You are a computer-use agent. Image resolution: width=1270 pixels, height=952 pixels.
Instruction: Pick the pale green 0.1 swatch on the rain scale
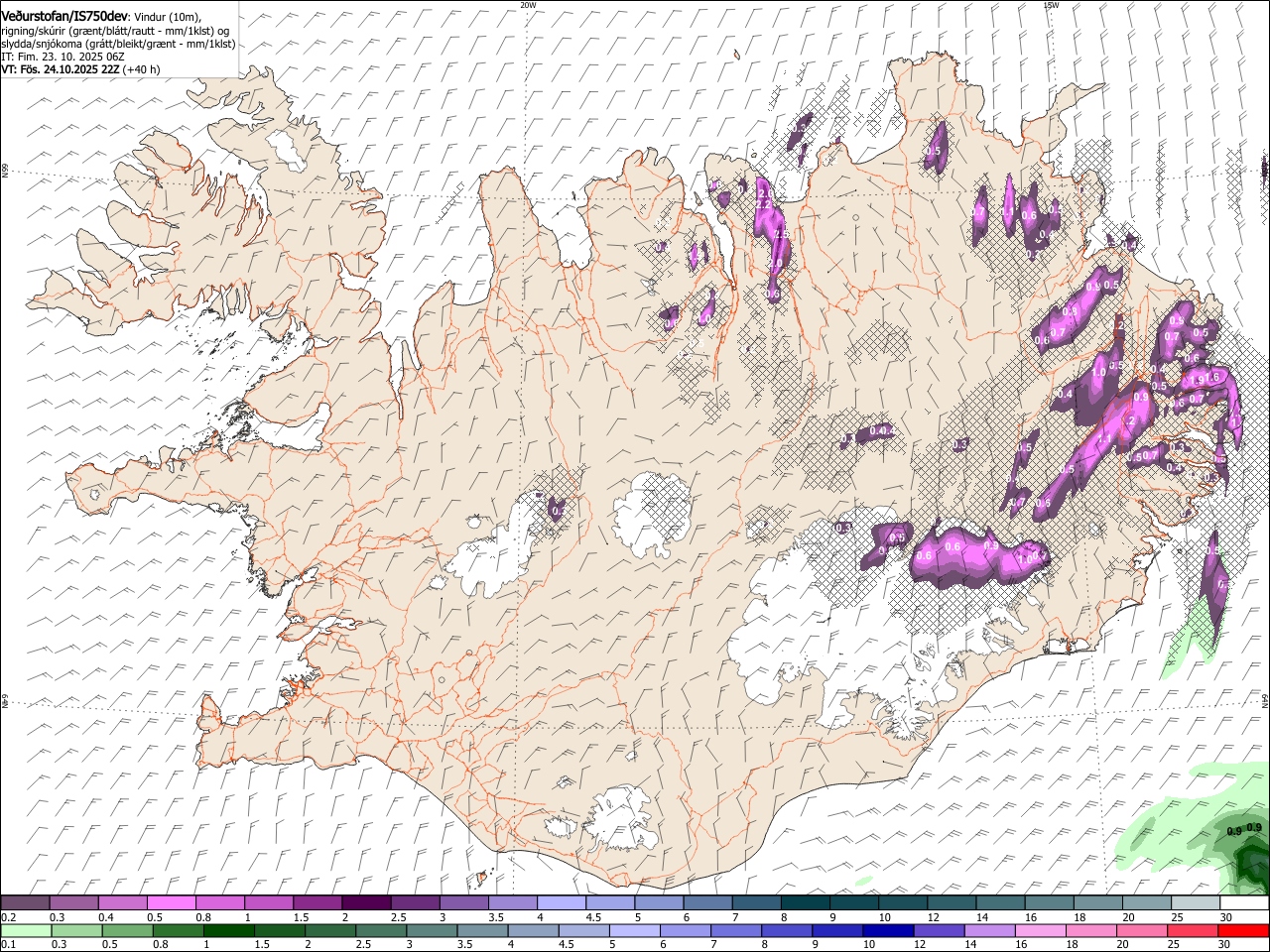click(26, 931)
